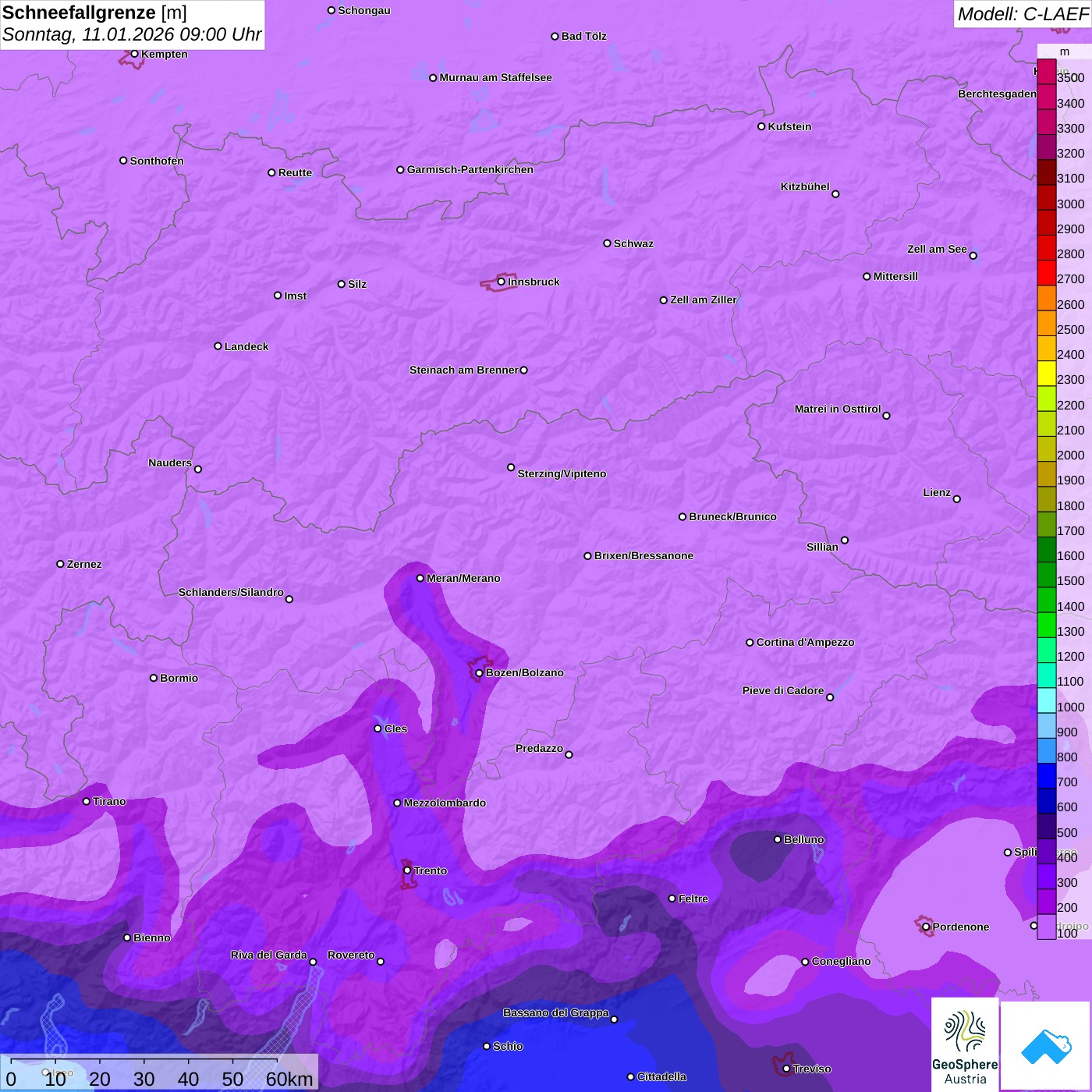
Task: Click the blue cloud-arrow logo
Action: (1046, 1046)
